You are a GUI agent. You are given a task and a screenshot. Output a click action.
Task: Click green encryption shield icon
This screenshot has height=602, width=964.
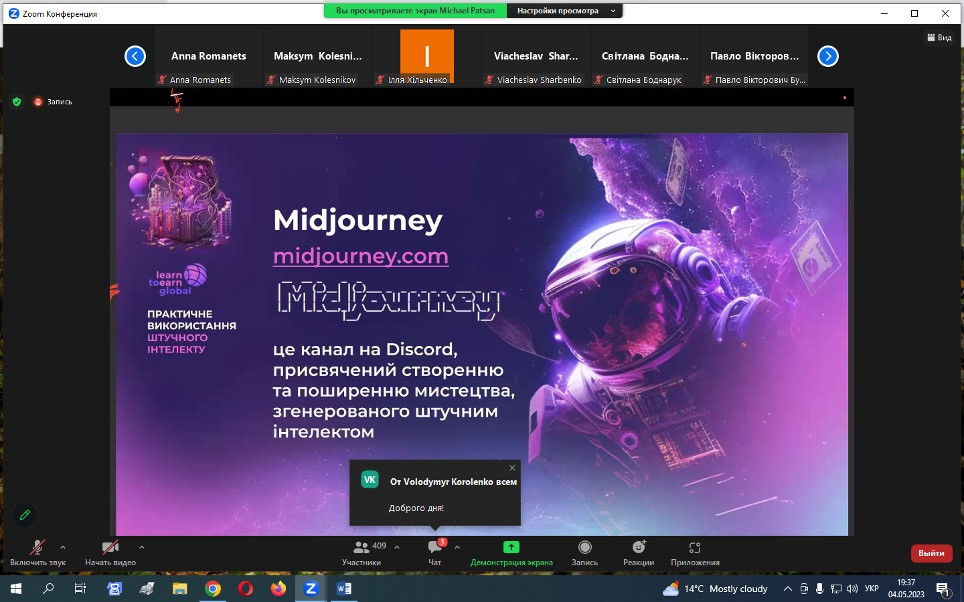pos(17,101)
